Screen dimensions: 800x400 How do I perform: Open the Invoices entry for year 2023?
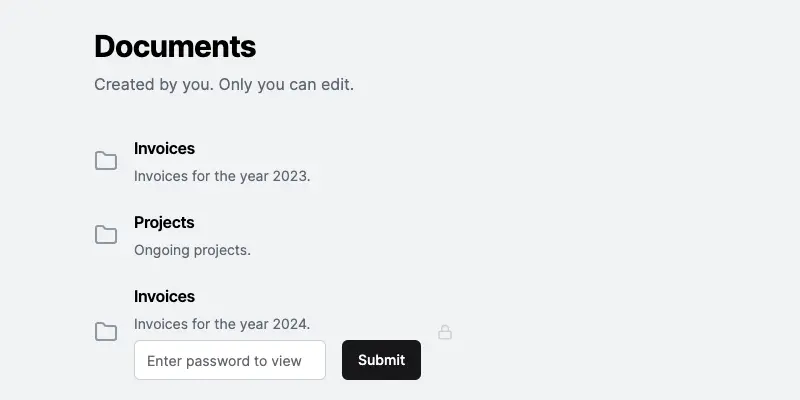click(164, 148)
